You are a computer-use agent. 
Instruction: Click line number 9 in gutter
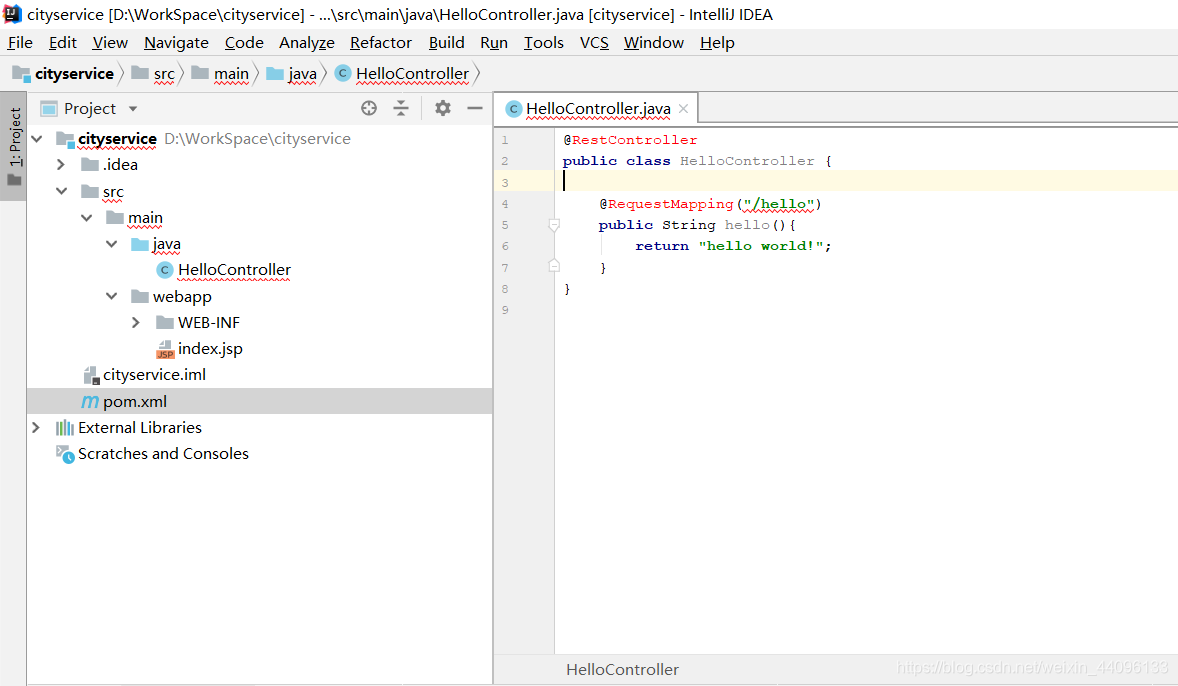coord(505,310)
